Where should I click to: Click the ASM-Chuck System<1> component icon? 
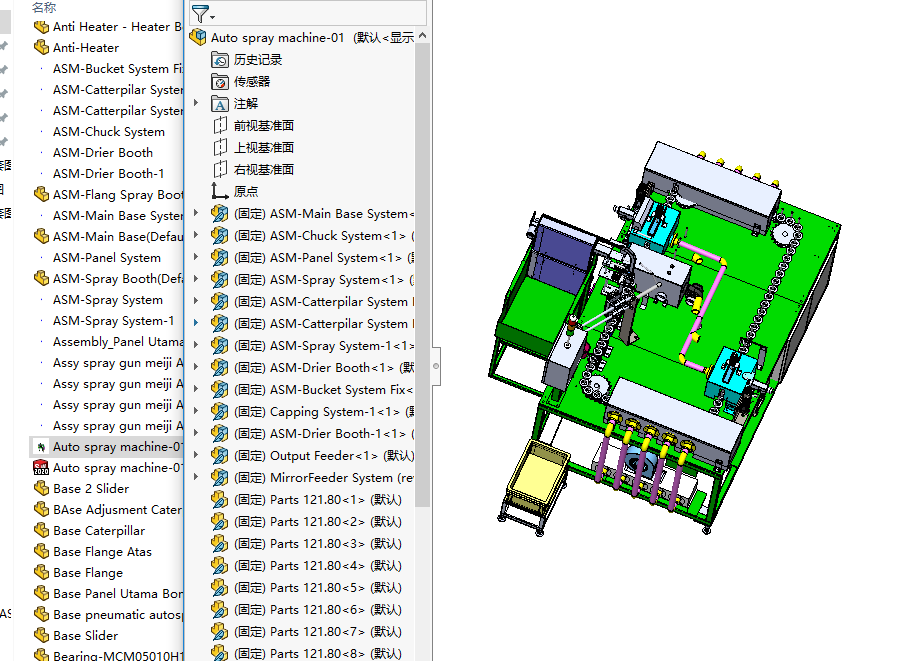(x=221, y=236)
